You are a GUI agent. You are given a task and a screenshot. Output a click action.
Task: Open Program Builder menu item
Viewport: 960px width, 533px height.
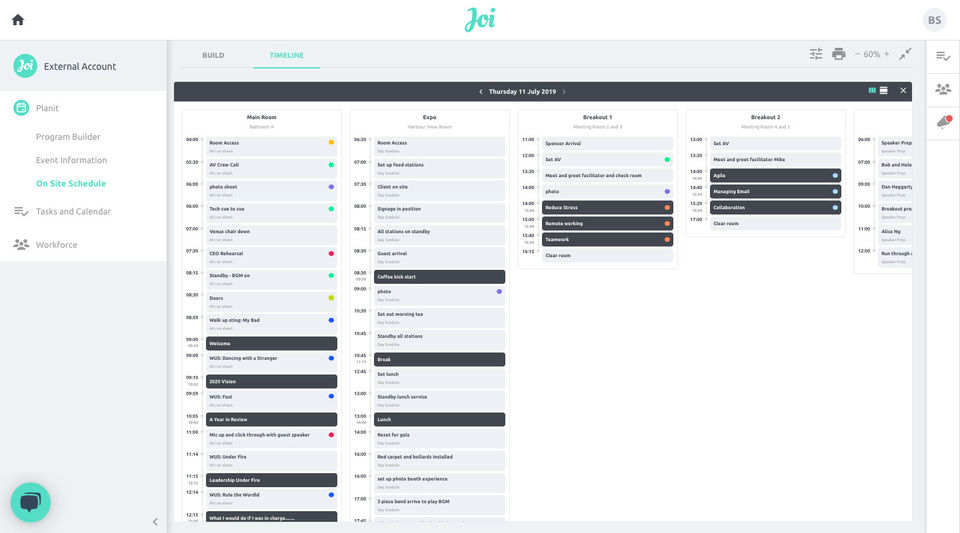68,137
